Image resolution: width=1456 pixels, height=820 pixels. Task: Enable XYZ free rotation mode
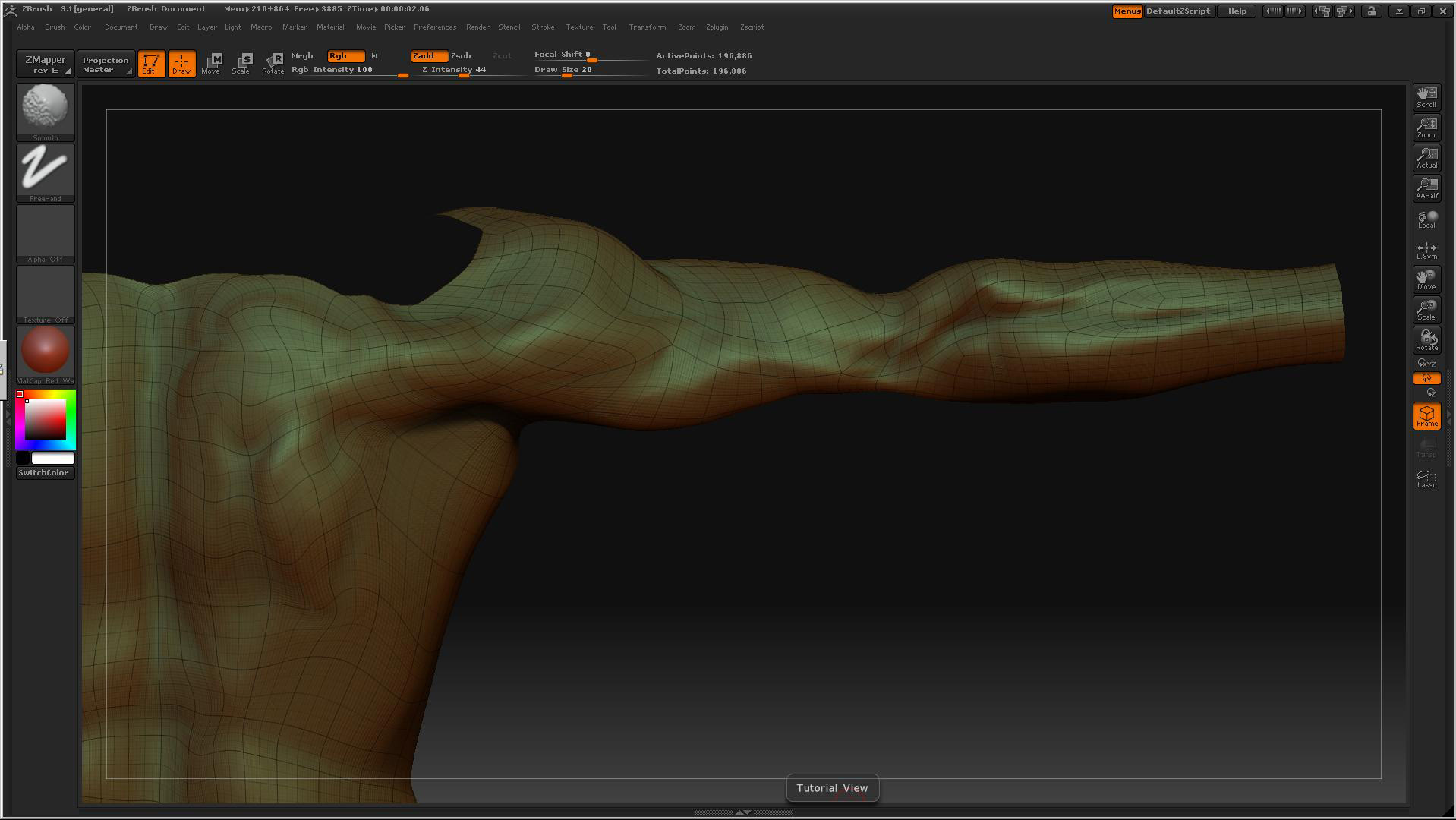(x=1426, y=364)
